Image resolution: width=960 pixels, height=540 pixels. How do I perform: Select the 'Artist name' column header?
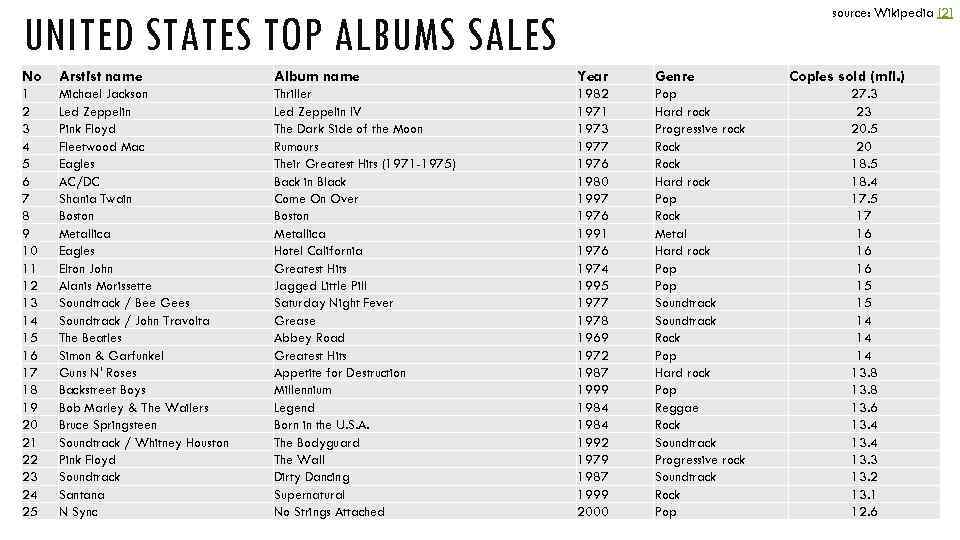click(101, 76)
